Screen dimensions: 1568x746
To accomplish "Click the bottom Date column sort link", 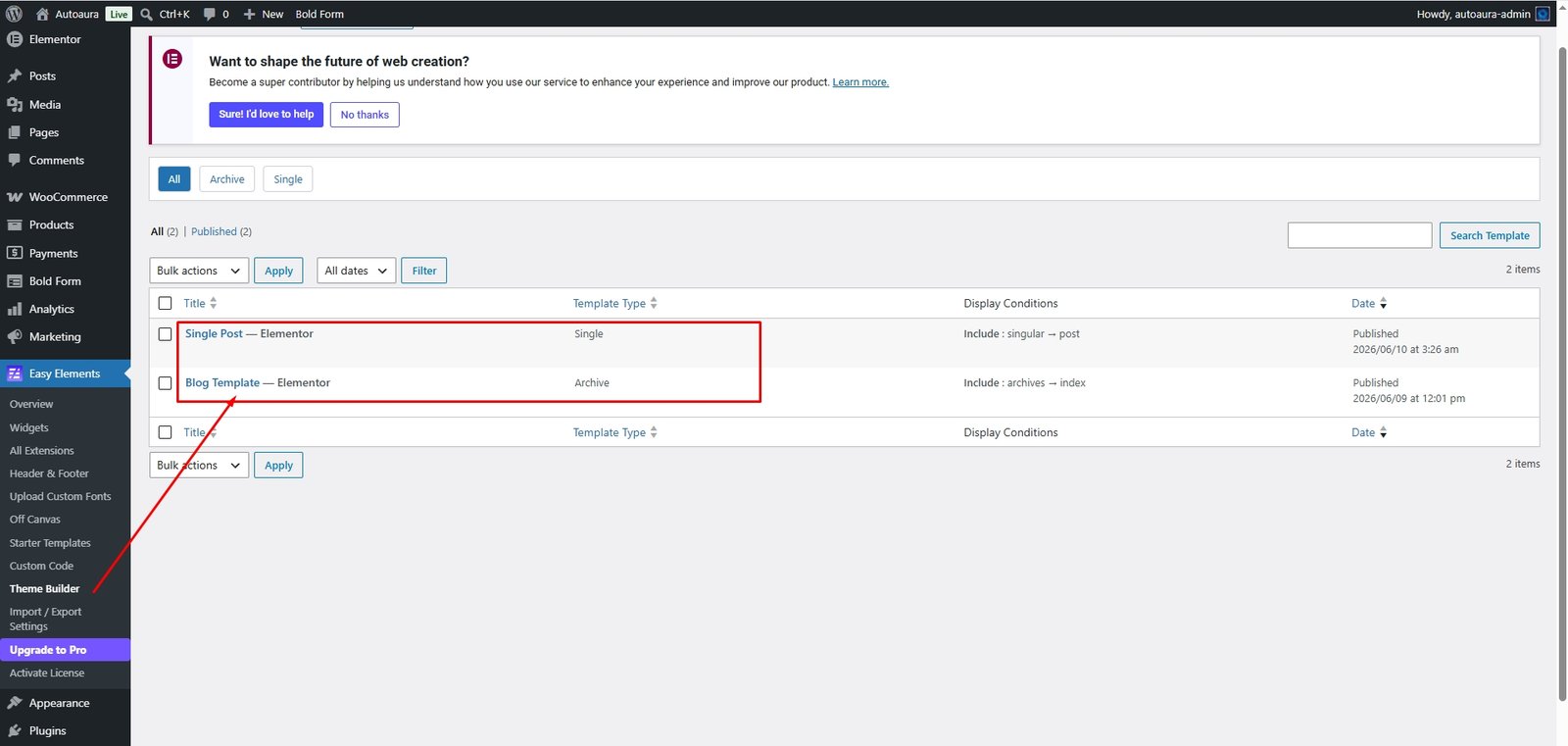I will point(1369,432).
